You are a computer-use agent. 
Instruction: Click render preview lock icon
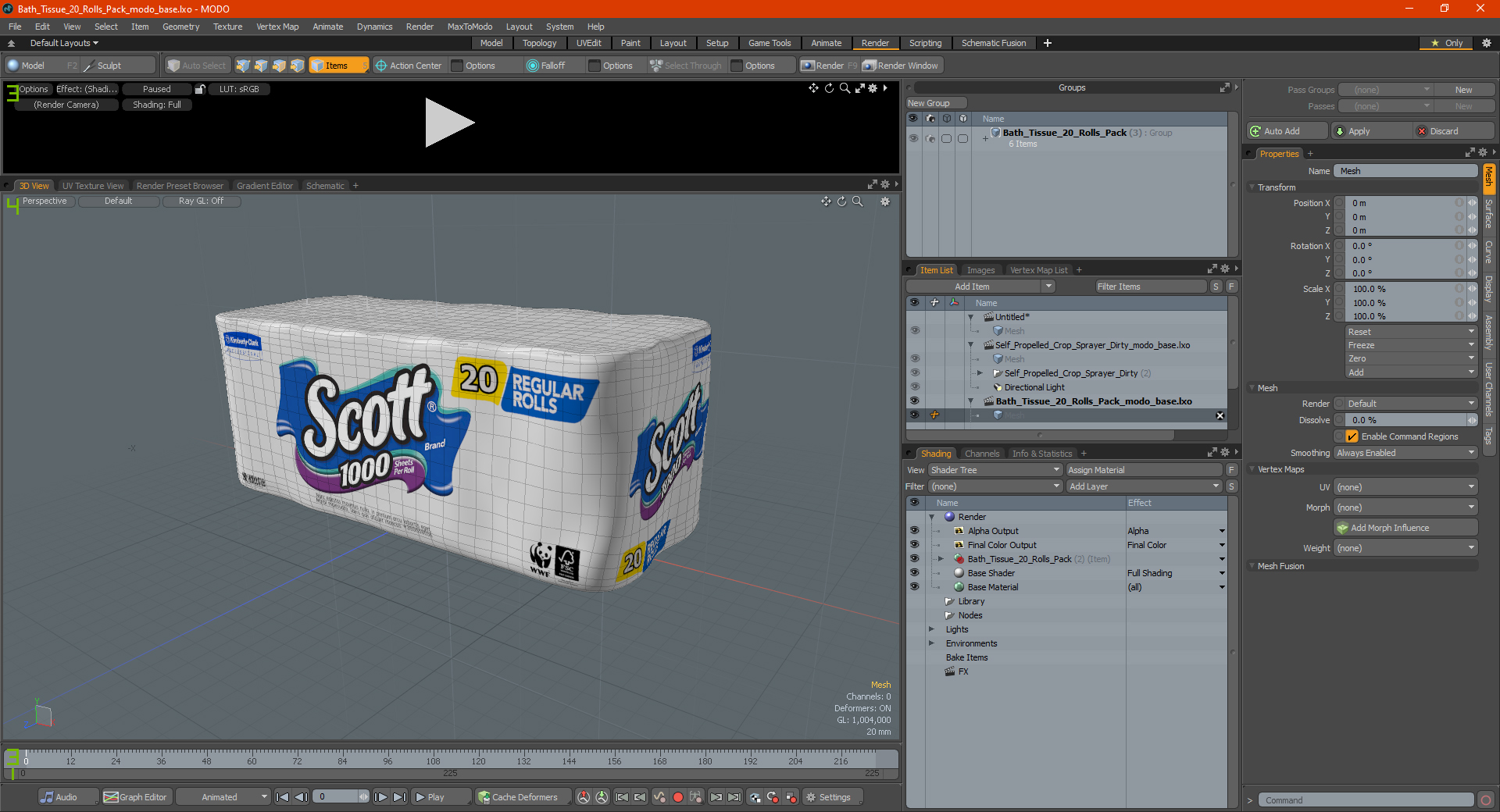pyautogui.click(x=200, y=89)
